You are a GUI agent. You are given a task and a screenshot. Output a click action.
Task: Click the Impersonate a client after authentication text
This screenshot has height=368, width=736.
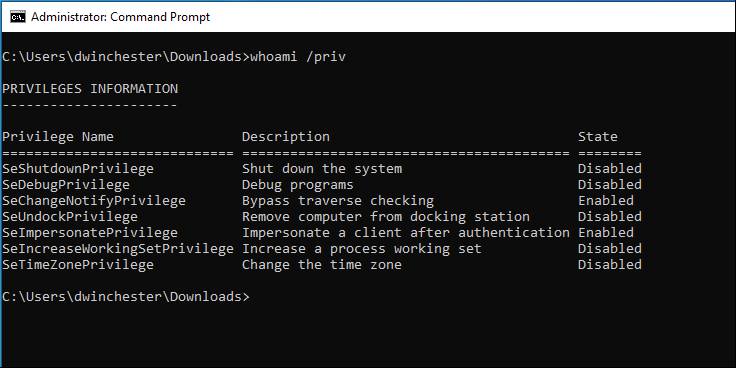click(x=406, y=233)
